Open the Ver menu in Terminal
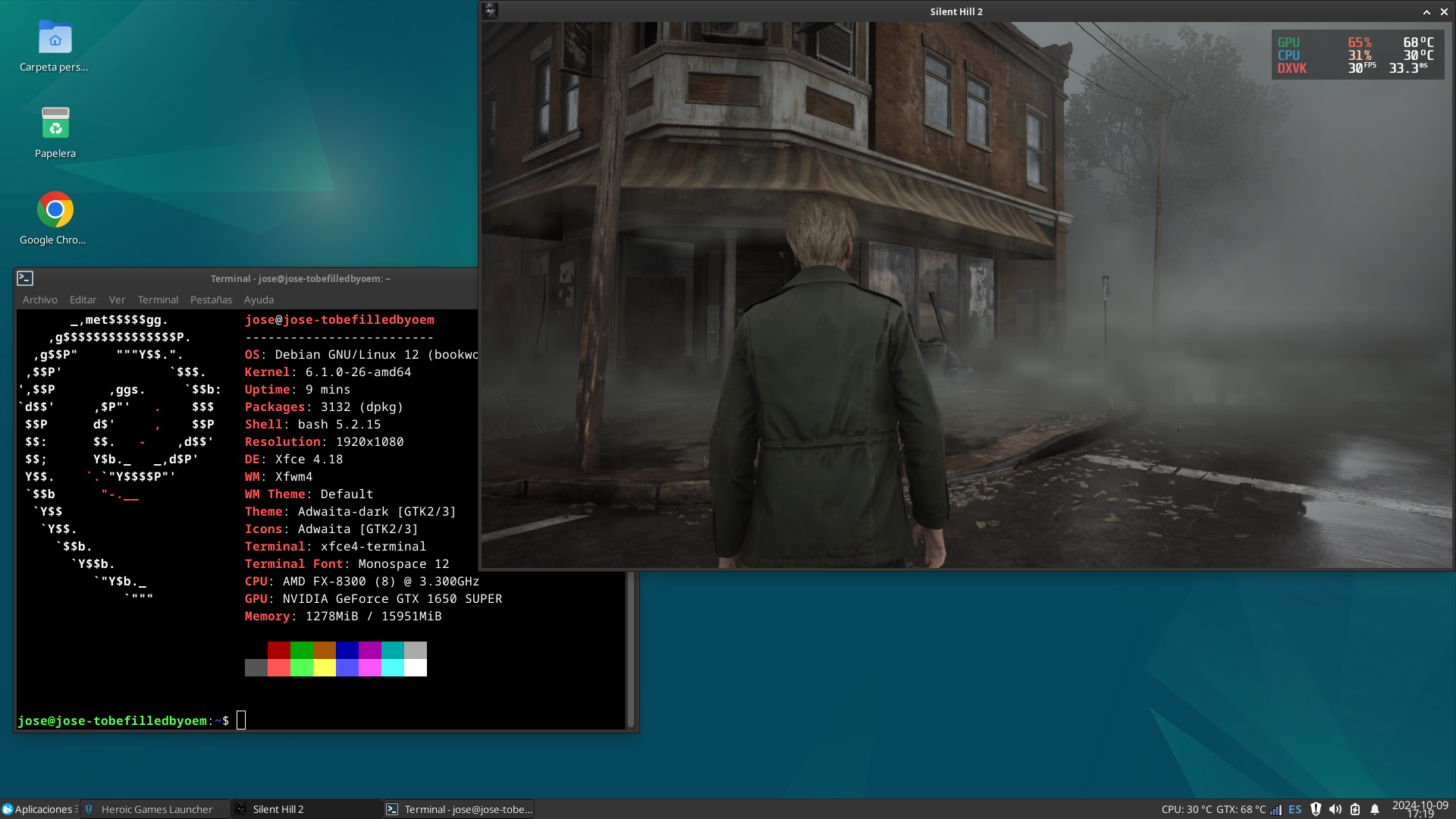Screen dimensions: 1456x819 coord(117,300)
